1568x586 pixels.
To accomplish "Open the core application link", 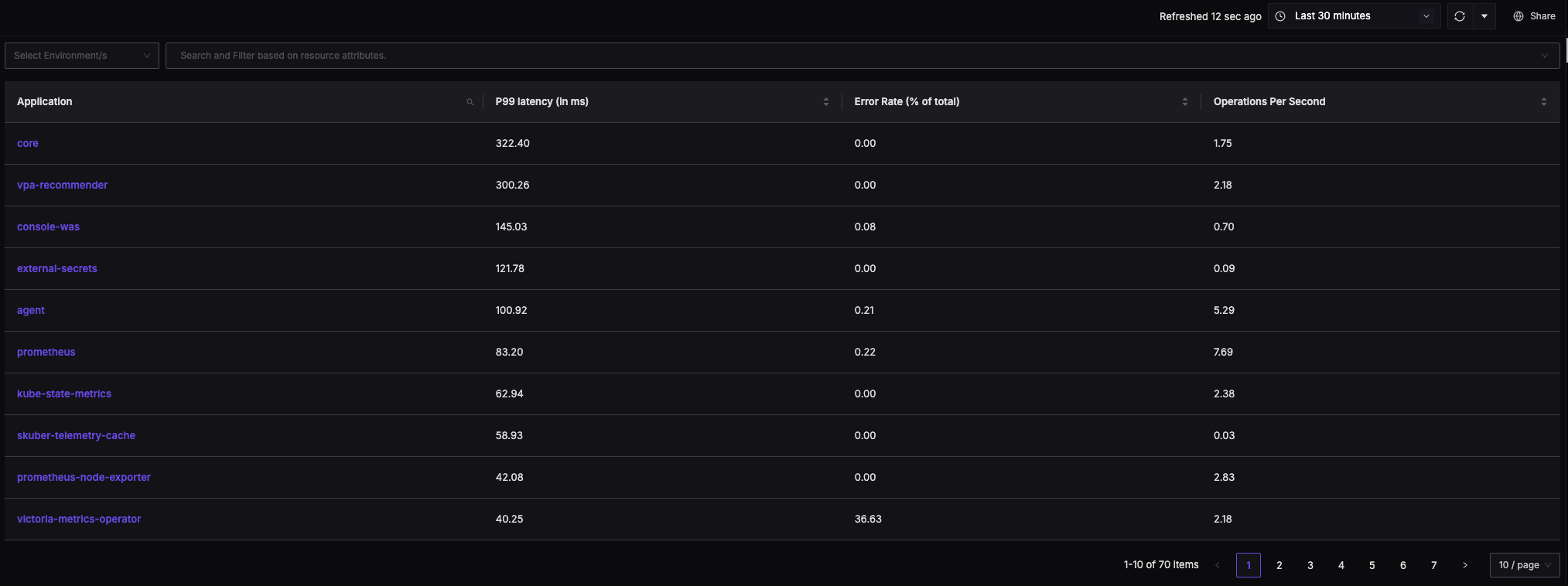I will tap(28, 143).
